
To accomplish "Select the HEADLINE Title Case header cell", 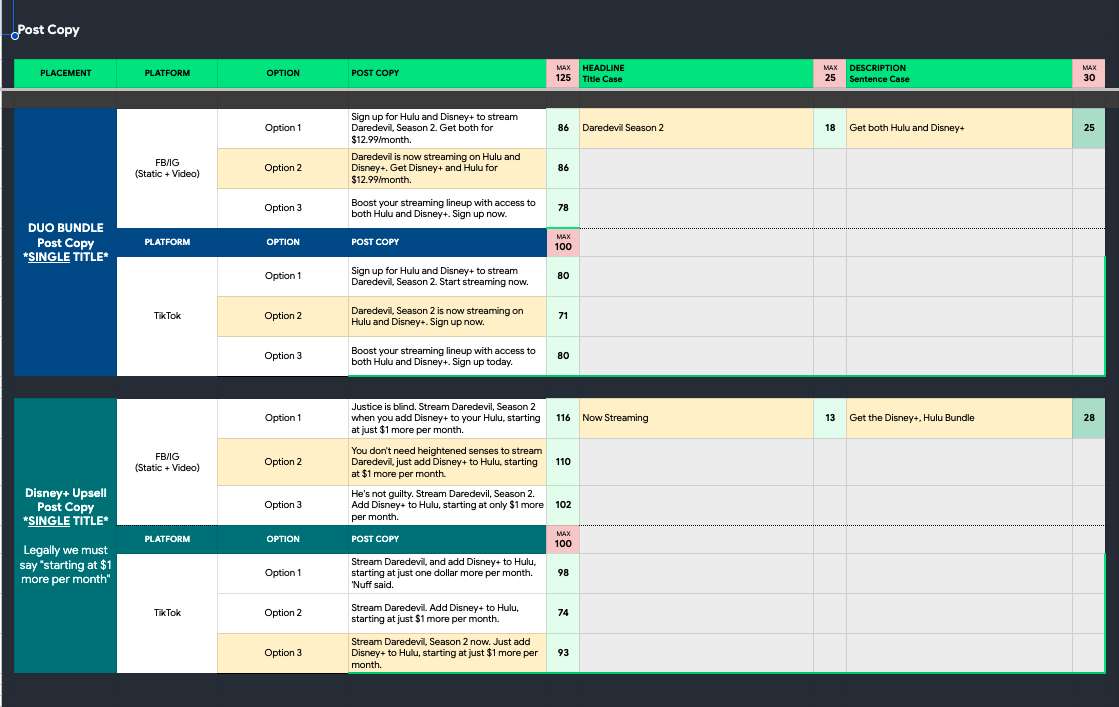I will pyautogui.click(x=696, y=73).
